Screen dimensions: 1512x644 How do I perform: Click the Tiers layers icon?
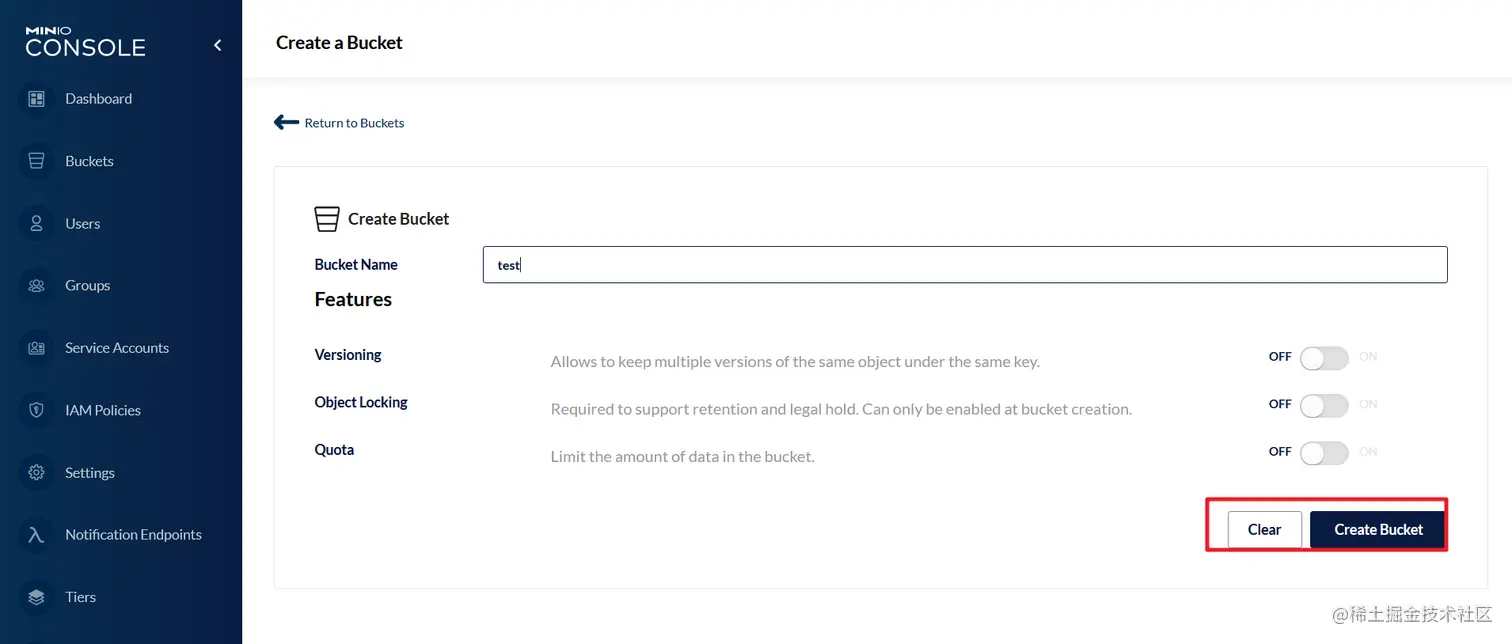[x=37, y=597]
